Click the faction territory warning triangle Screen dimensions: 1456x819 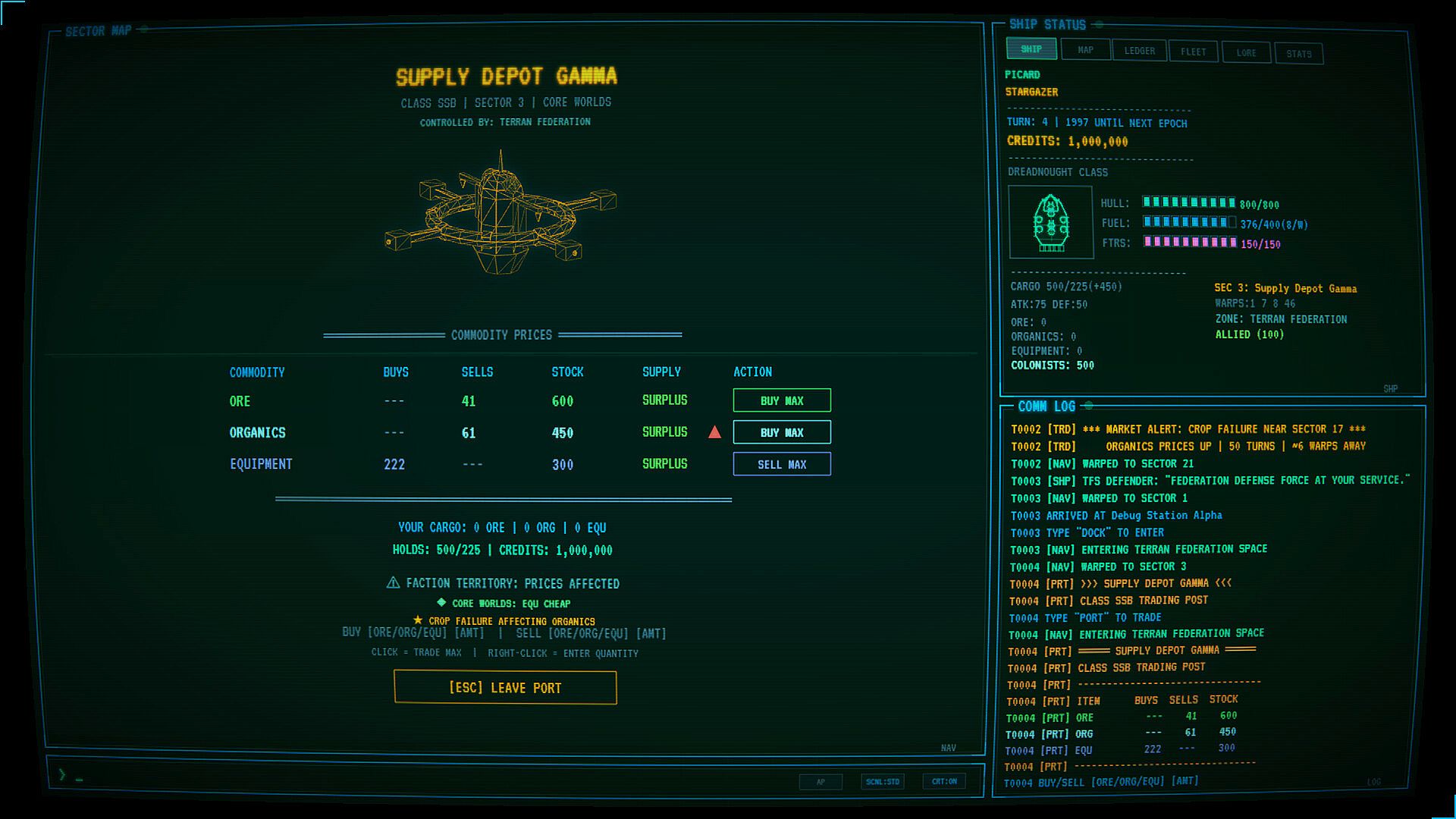pos(393,582)
